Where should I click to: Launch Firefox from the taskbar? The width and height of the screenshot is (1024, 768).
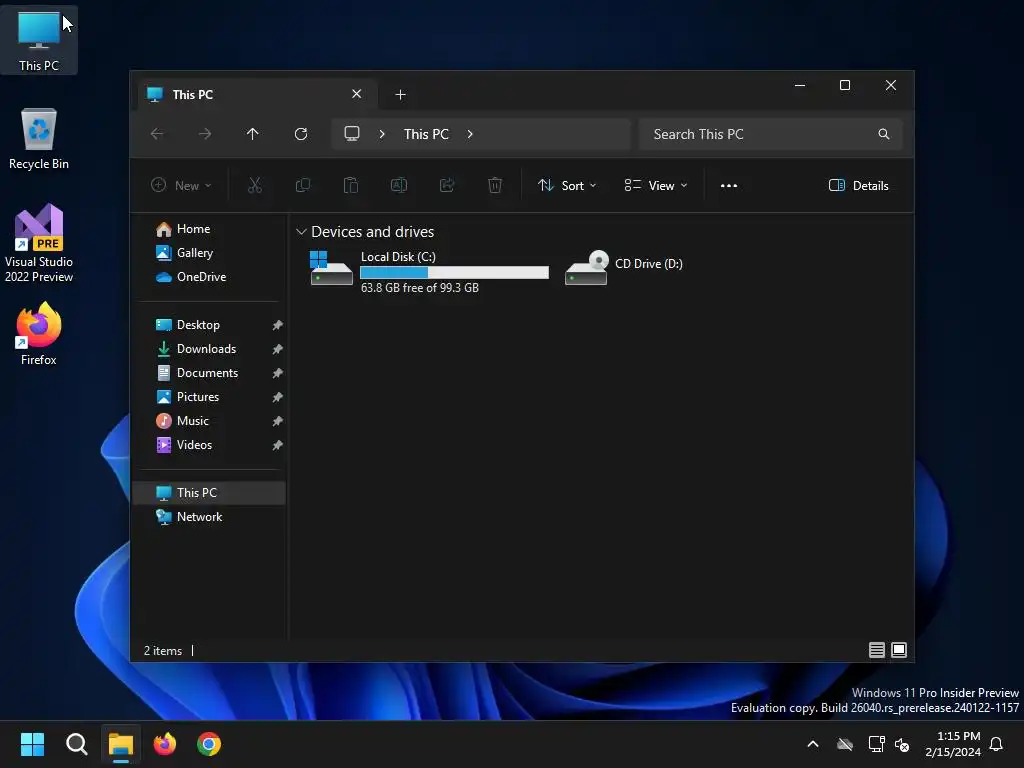(x=165, y=744)
